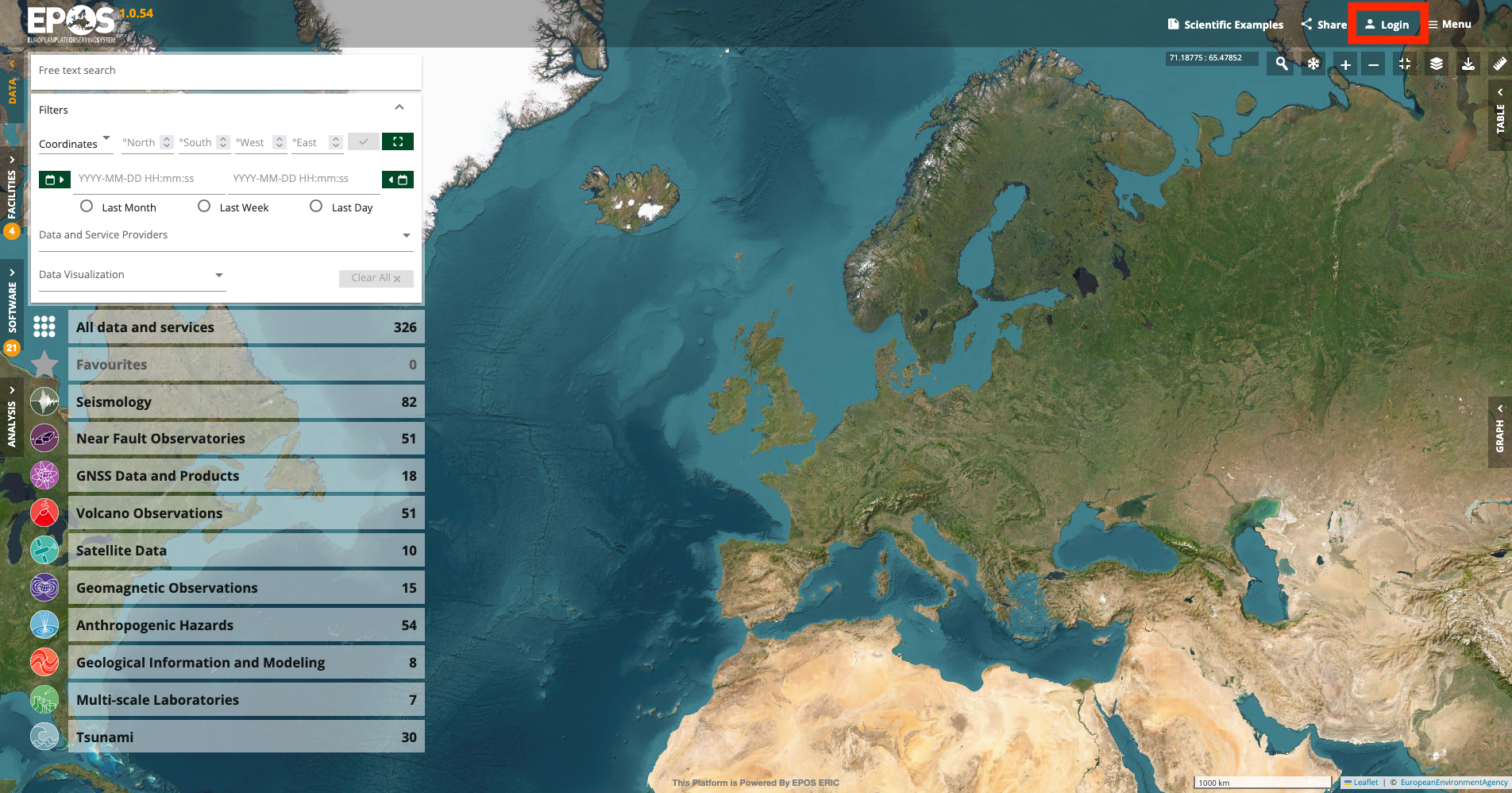Open Scientific Examples link
This screenshot has width=1512, height=793.
[x=1225, y=25]
